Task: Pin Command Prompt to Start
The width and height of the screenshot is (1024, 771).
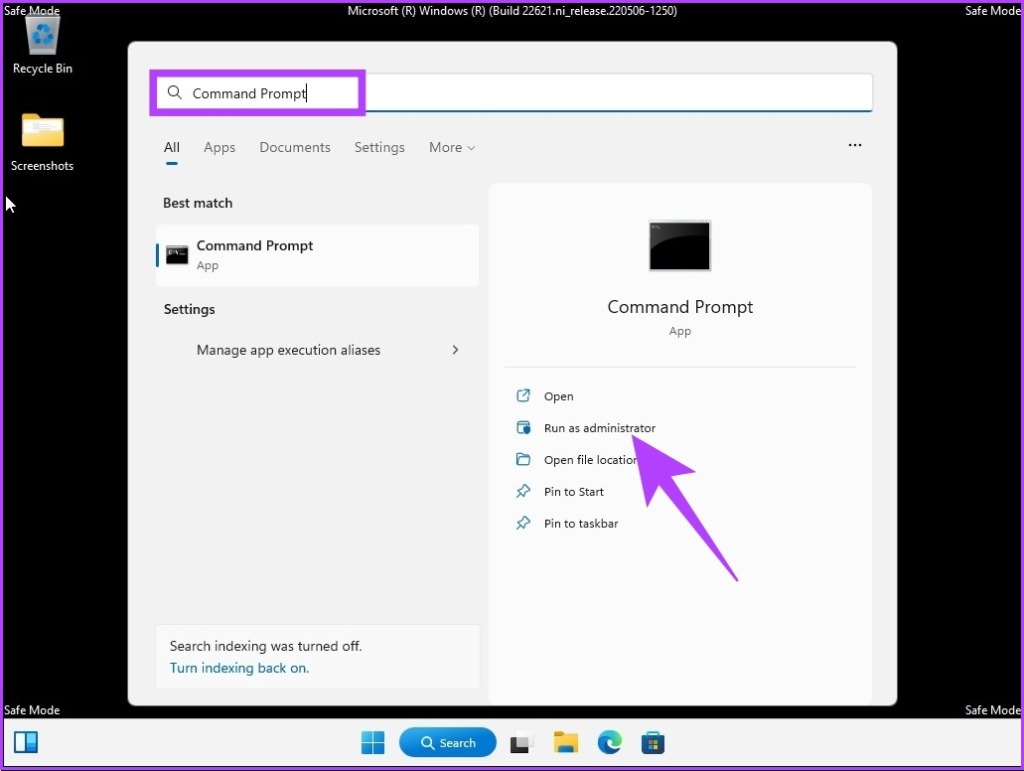Action: [x=573, y=492]
